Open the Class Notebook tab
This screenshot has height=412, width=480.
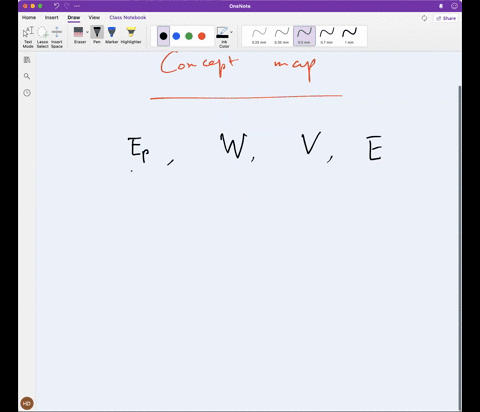coord(128,17)
